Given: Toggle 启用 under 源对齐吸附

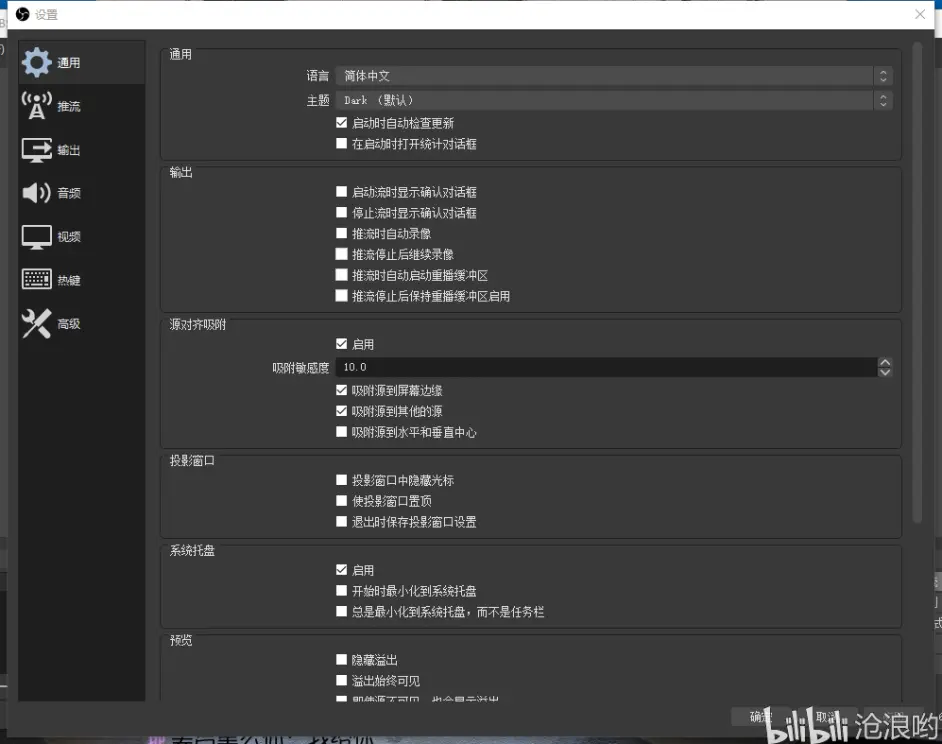Looking at the screenshot, I should pyautogui.click(x=341, y=344).
